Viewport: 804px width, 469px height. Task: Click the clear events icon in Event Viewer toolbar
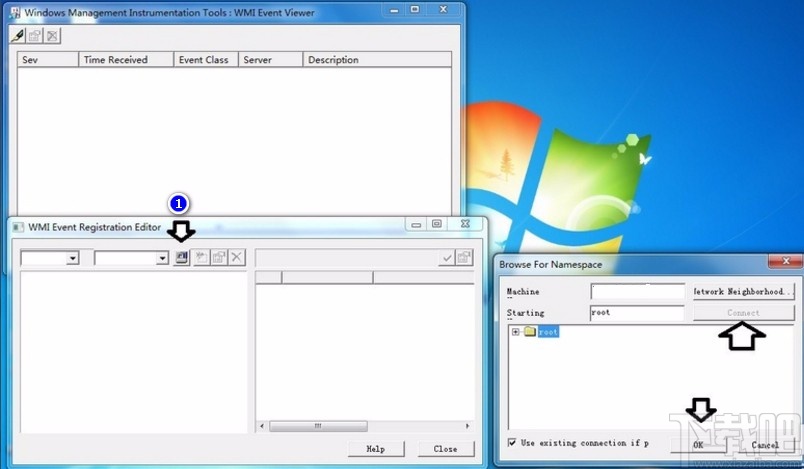tap(52, 35)
